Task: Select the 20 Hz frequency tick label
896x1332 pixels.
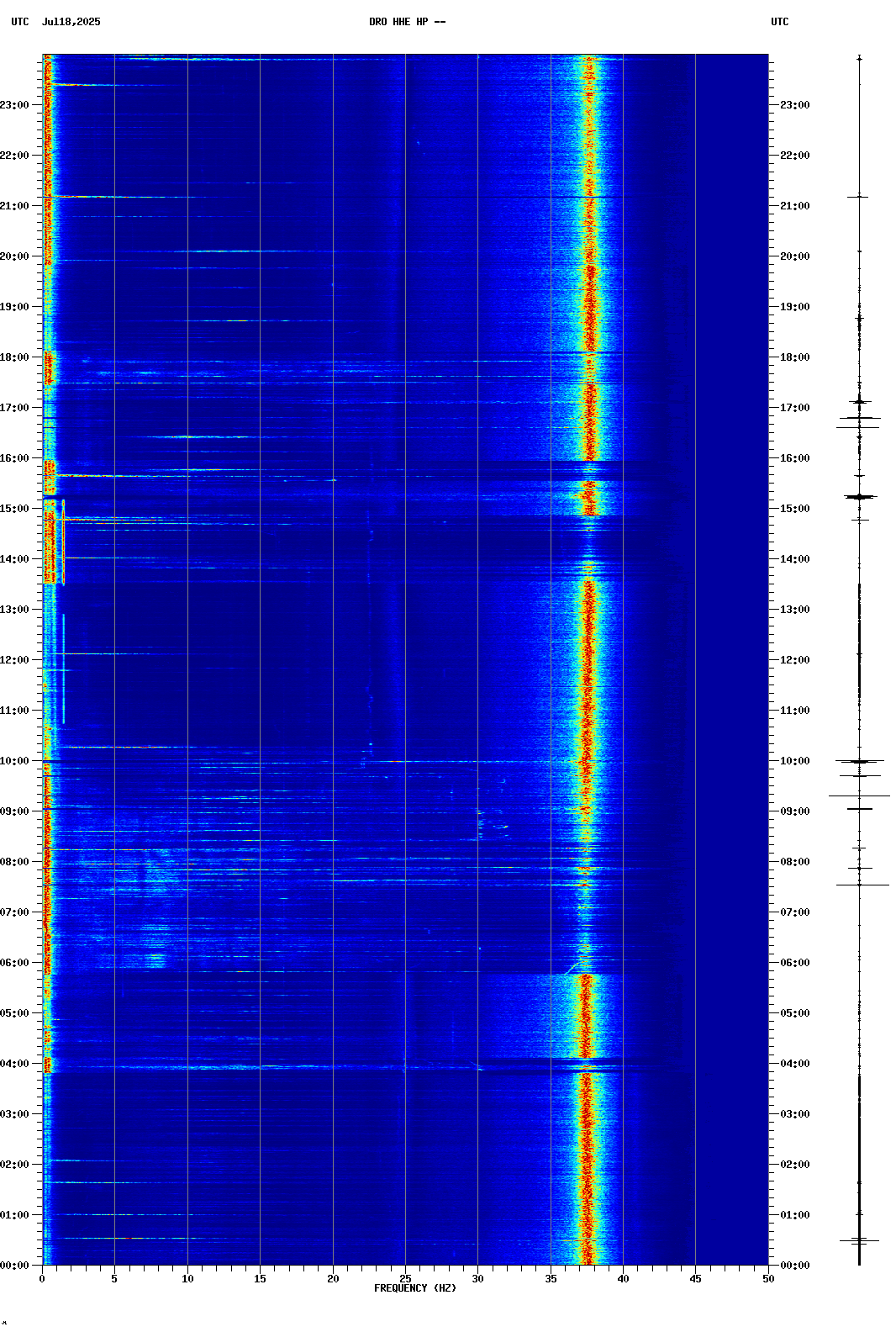Action: 333,1279
